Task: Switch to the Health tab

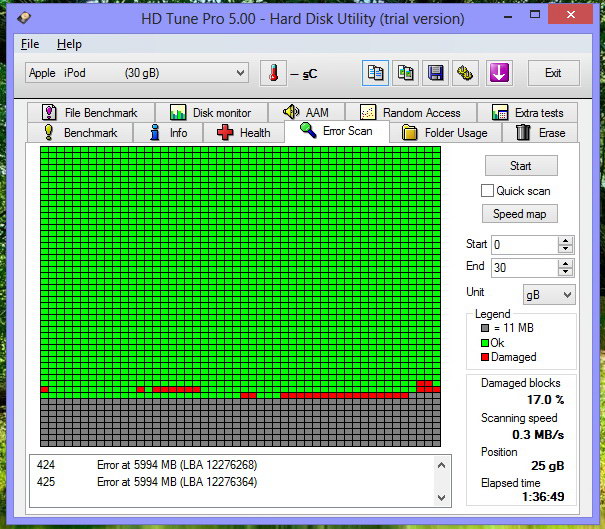Action: tap(243, 133)
